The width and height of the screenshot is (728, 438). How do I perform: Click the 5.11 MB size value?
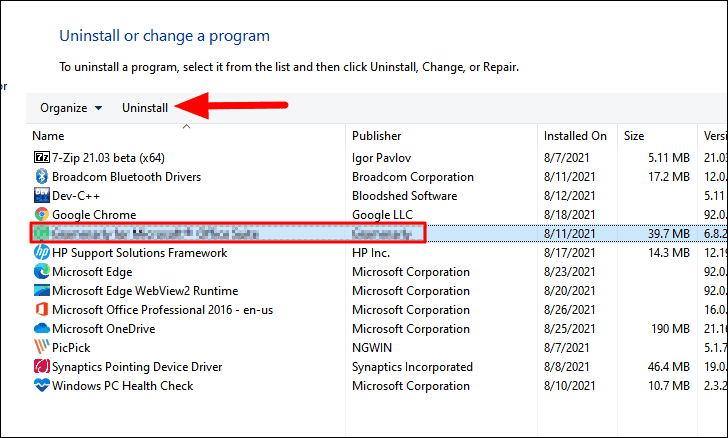click(x=669, y=158)
